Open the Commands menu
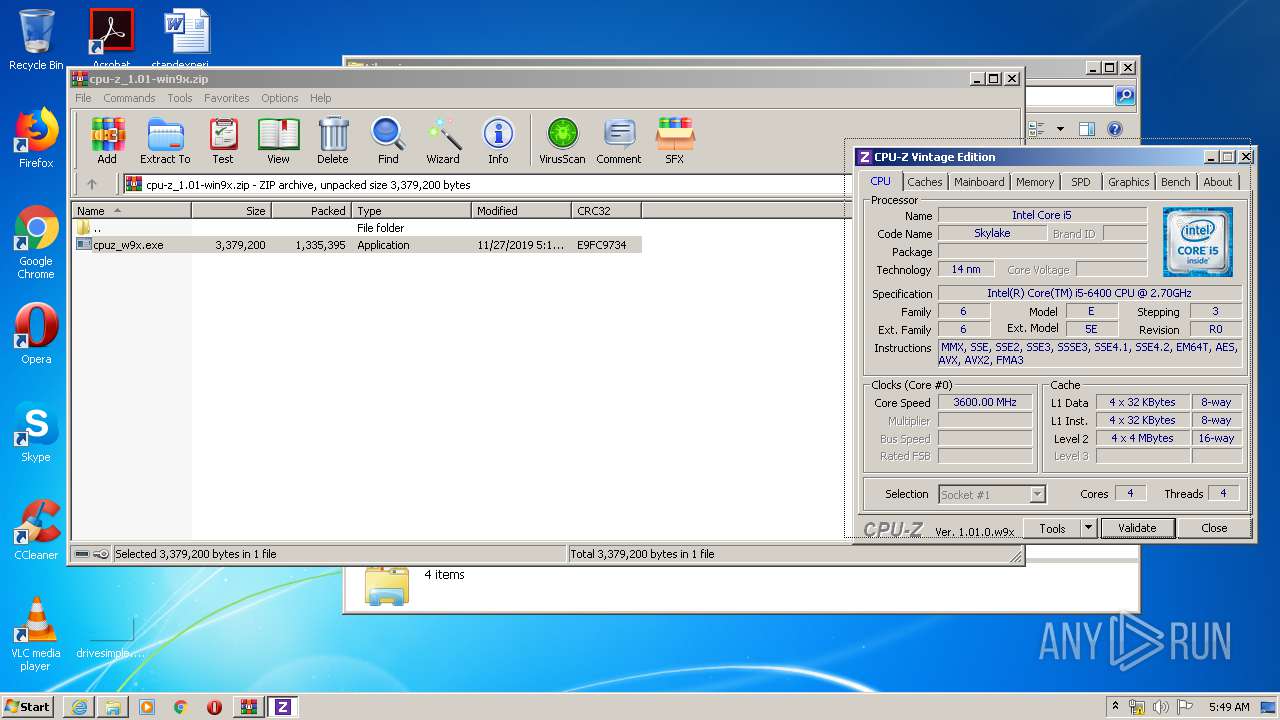This screenshot has height=720, width=1280. click(x=129, y=98)
